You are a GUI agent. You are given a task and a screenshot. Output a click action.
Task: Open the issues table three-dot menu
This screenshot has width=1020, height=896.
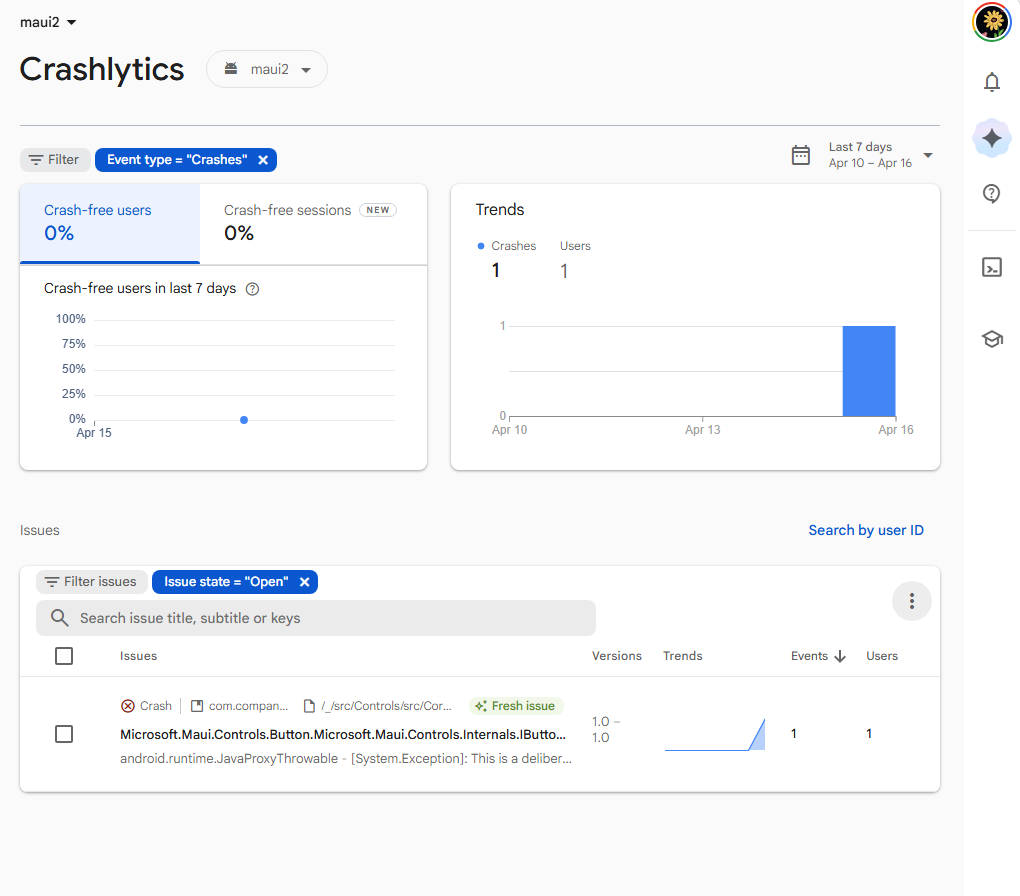coord(911,601)
